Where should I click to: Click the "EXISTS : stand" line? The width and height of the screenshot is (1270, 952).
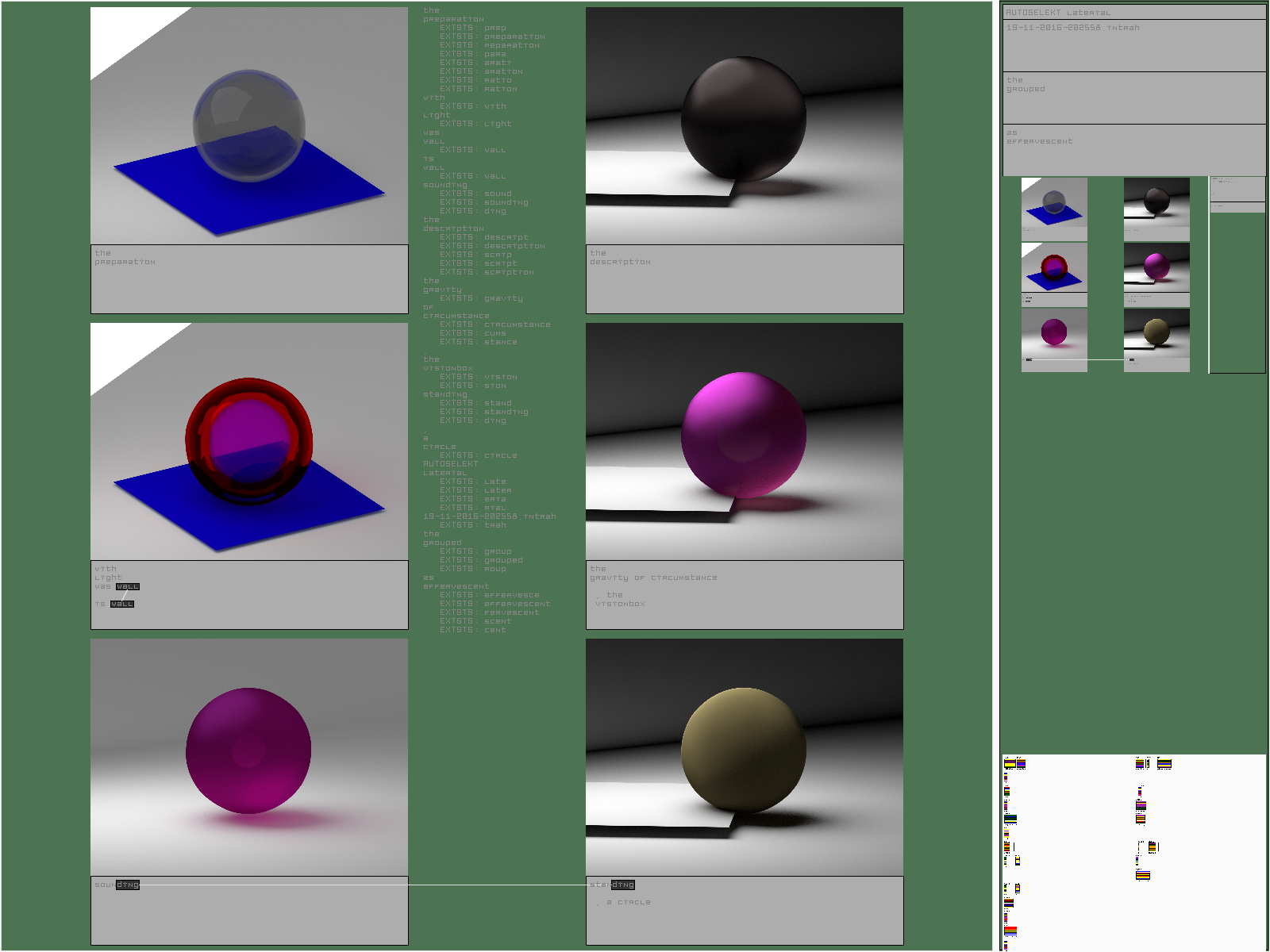point(475,403)
